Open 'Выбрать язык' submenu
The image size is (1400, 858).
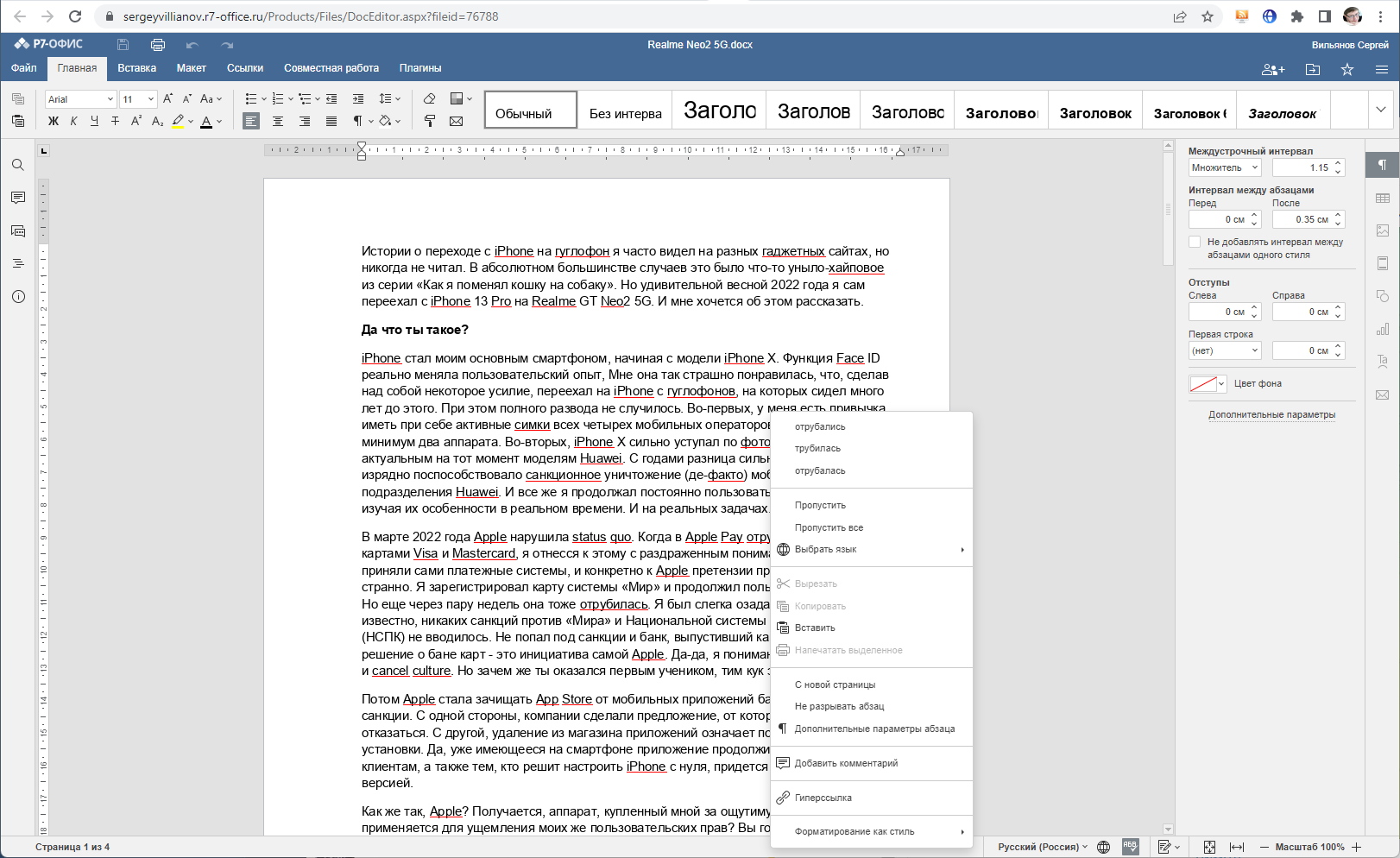[872, 549]
